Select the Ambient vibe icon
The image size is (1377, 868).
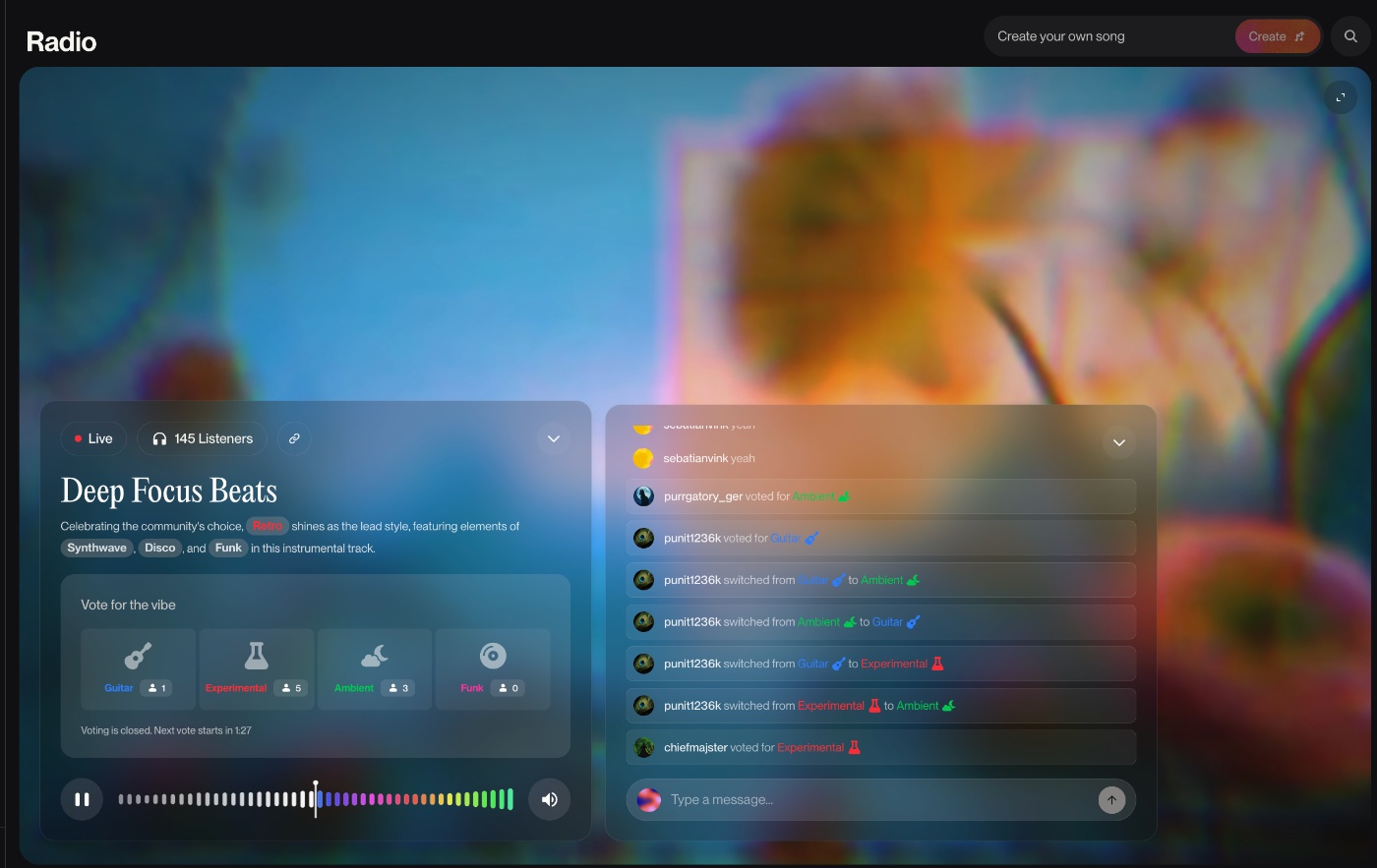[x=374, y=655]
